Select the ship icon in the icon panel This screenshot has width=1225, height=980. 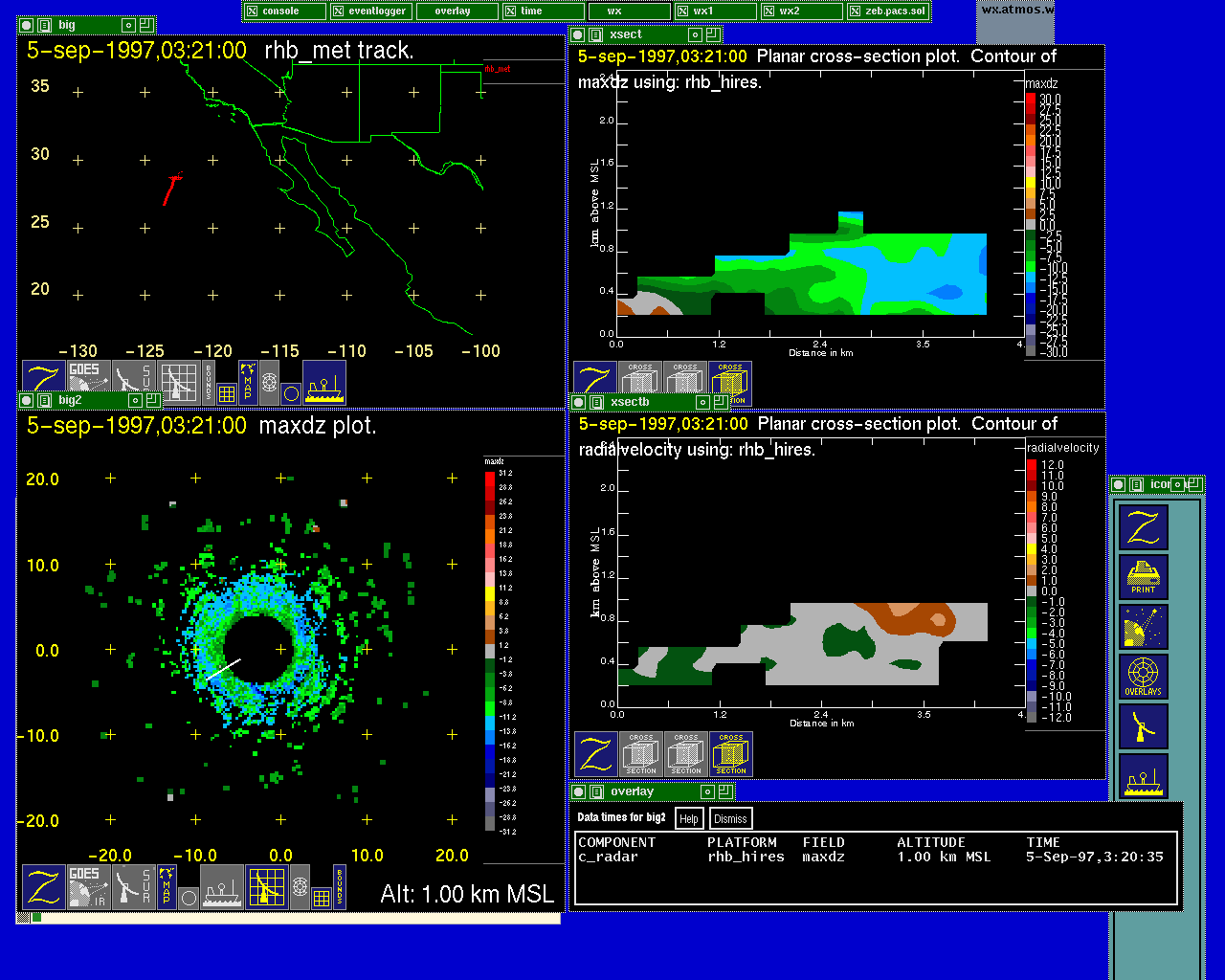[1144, 776]
